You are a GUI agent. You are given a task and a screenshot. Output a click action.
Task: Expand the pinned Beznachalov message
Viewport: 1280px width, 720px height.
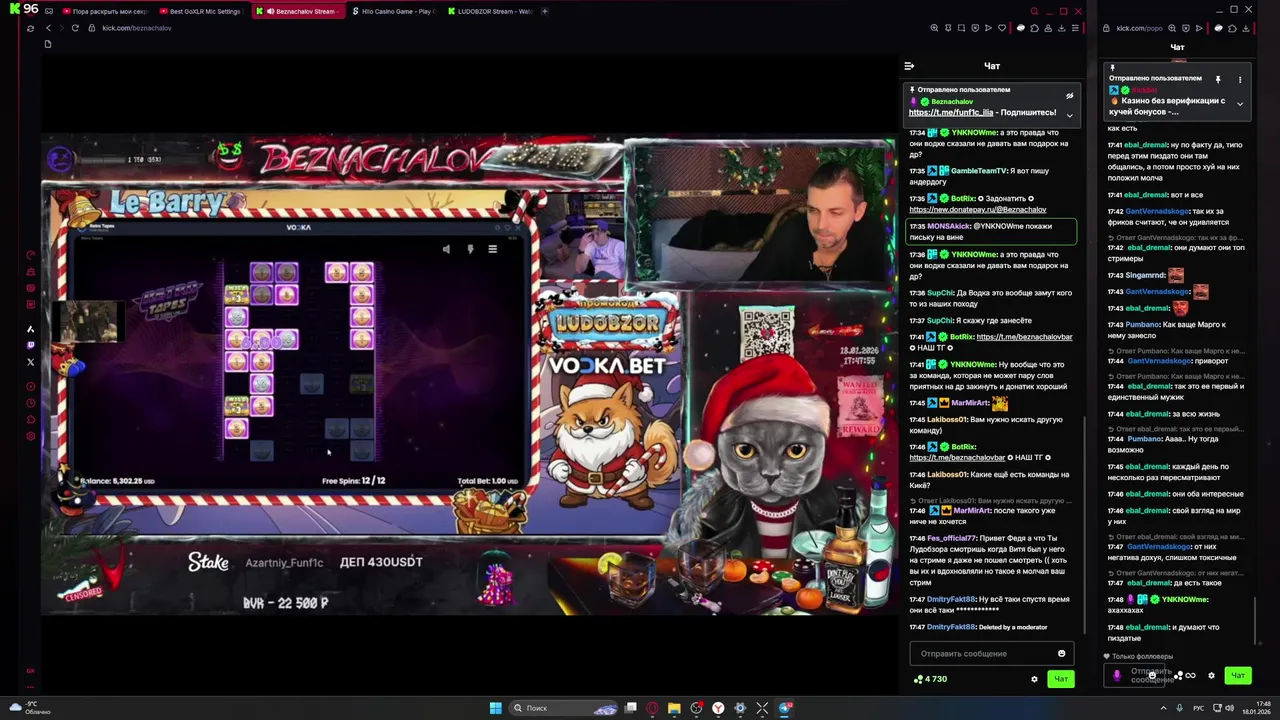pos(1069,115)
